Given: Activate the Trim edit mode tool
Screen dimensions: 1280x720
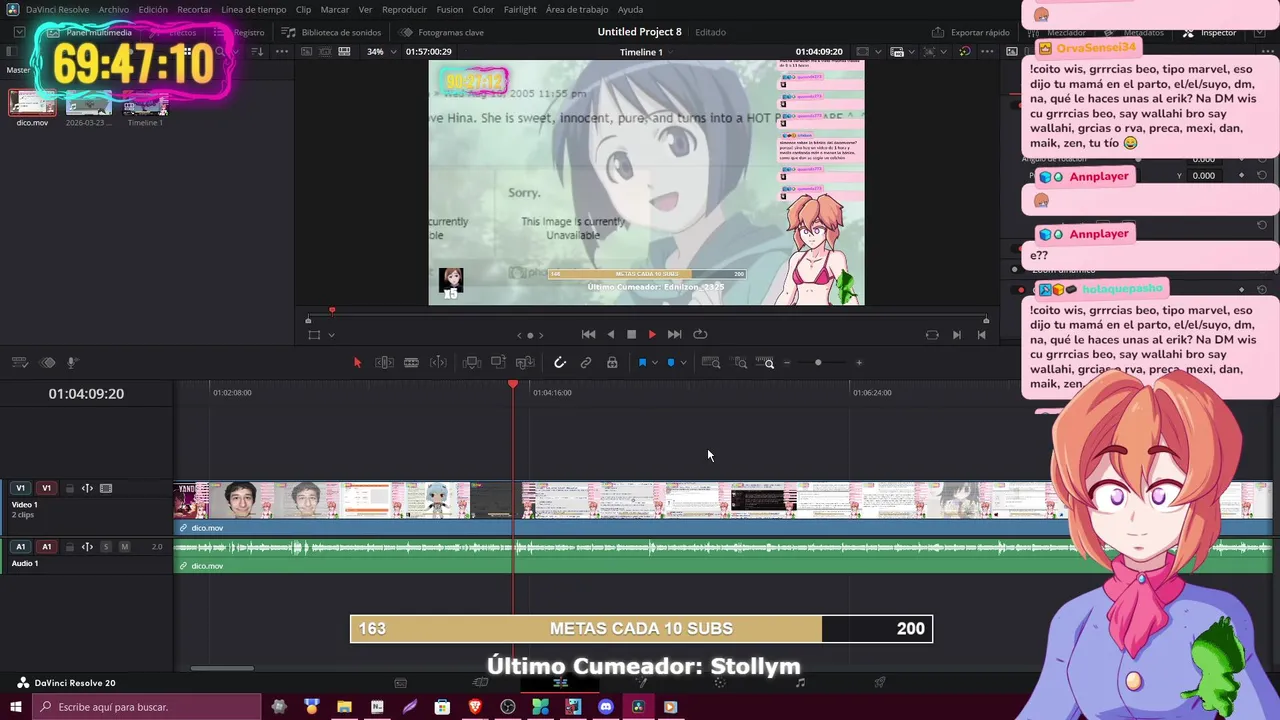Looking at the screenshot, I should pyautogui.click(x=384, y=363).
